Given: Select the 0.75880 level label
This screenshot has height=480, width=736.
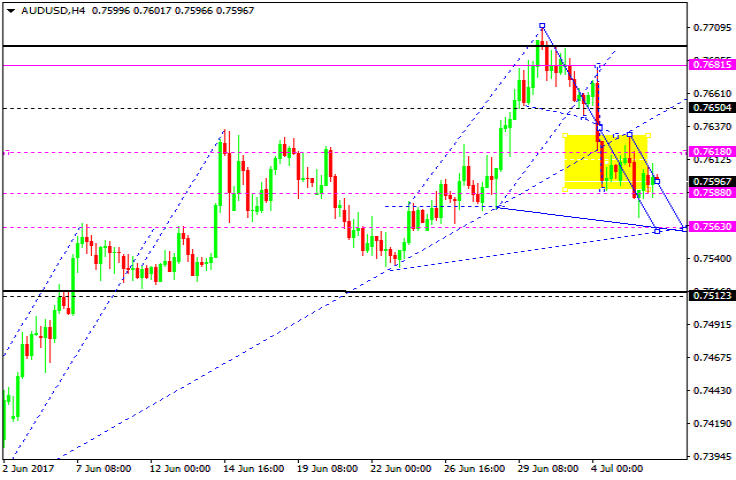Looking at the screenshot, I should coord(711,193).
